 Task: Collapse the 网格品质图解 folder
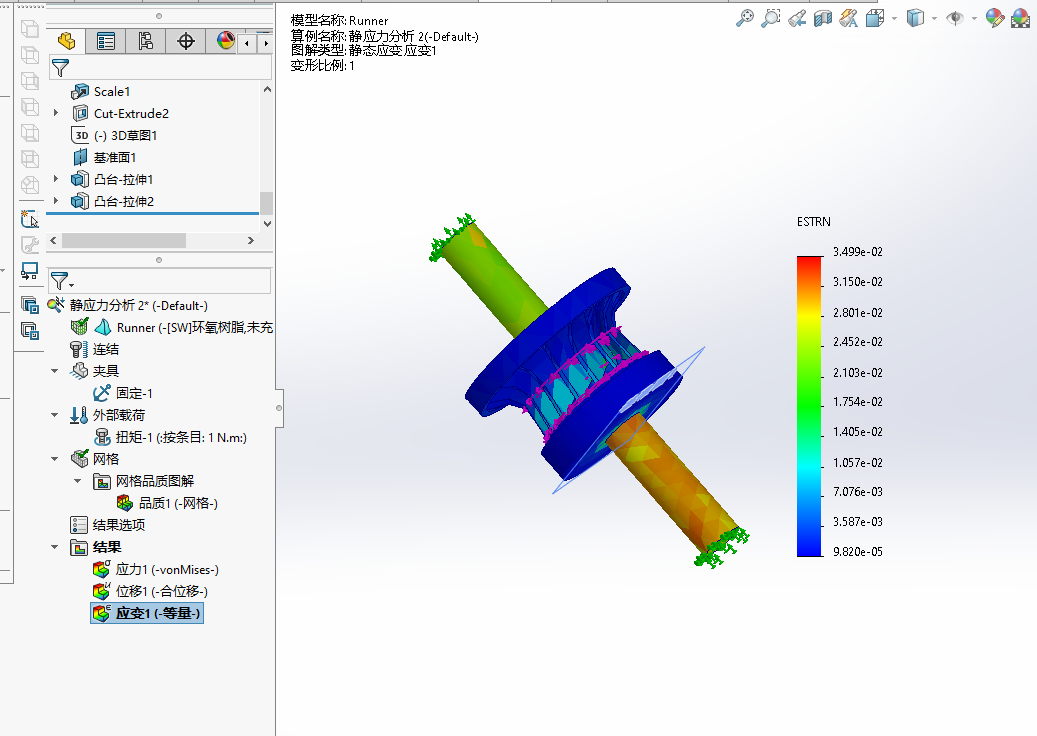[x=78, y=481]
